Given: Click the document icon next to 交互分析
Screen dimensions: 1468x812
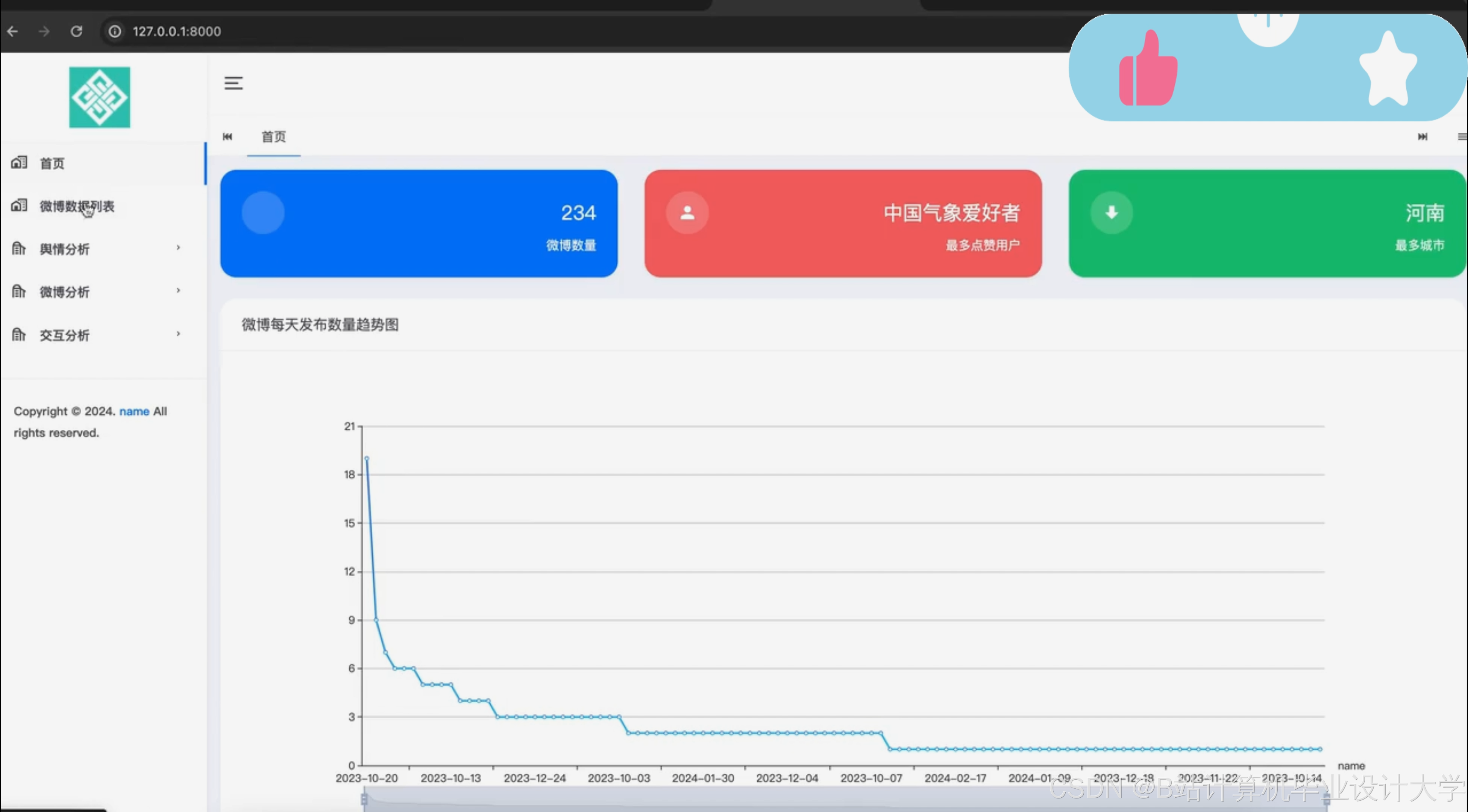Looking at the screenshot, I should [x=19, y=335].
